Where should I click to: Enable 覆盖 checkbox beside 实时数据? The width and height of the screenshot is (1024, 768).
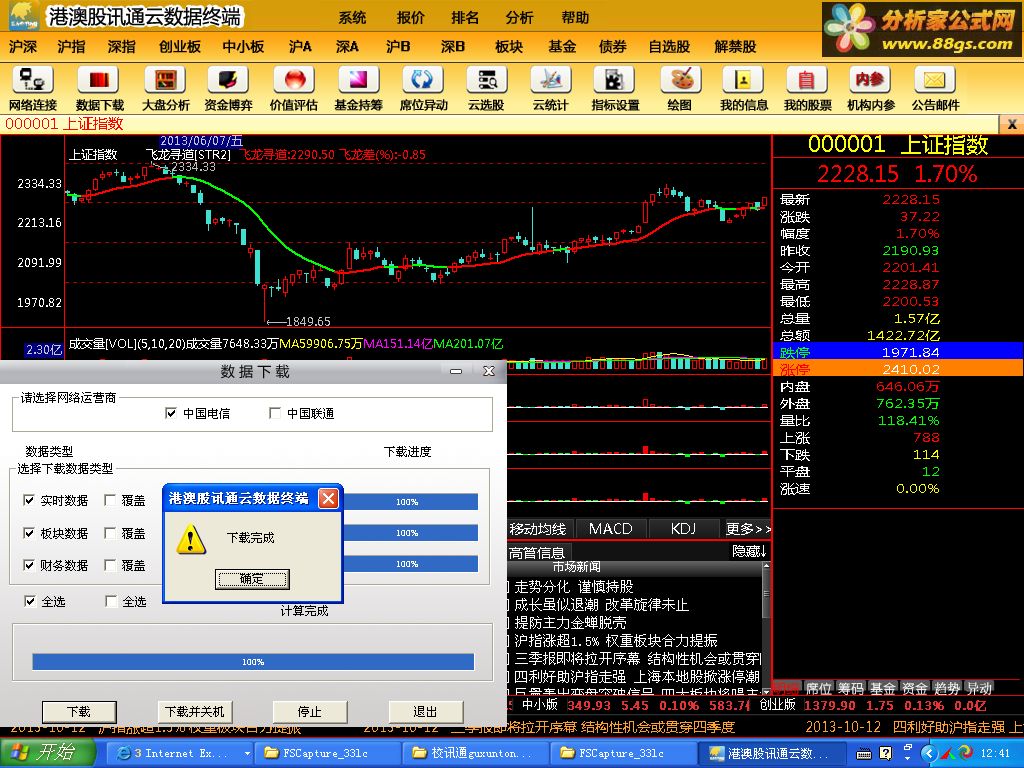tap(110, 500)
